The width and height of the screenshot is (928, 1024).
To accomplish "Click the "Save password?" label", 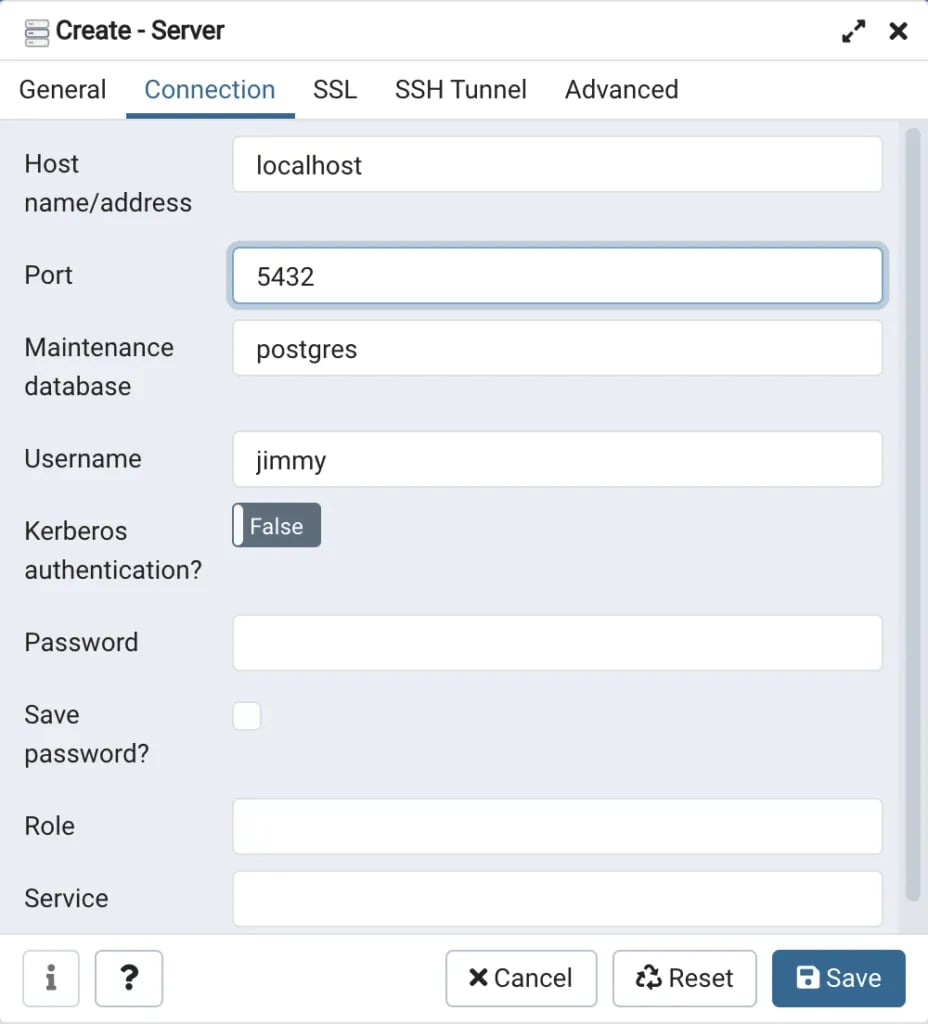I will pos(87,734).
